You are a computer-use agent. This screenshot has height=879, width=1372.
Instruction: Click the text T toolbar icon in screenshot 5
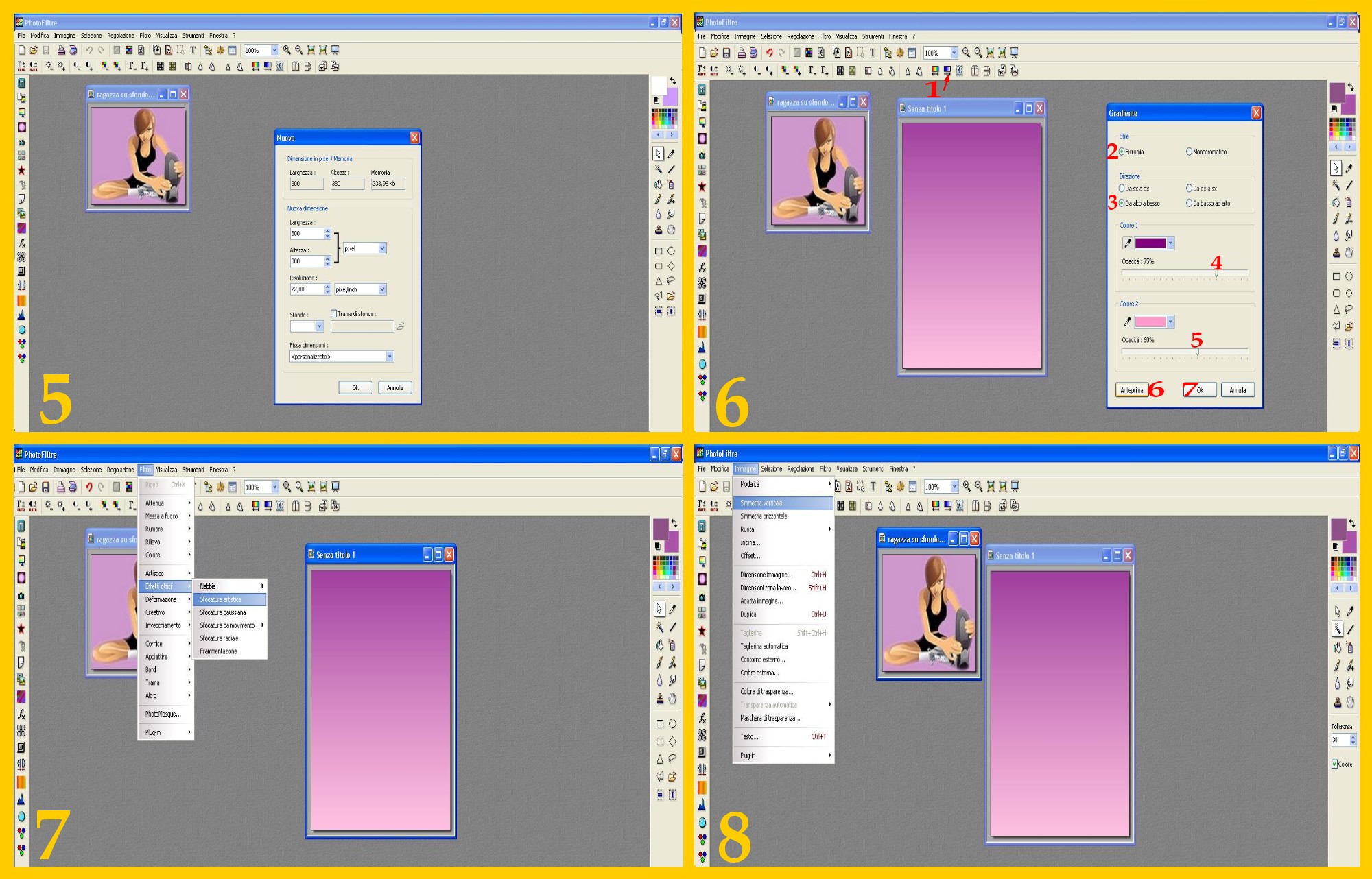click(x=193, y=50)
